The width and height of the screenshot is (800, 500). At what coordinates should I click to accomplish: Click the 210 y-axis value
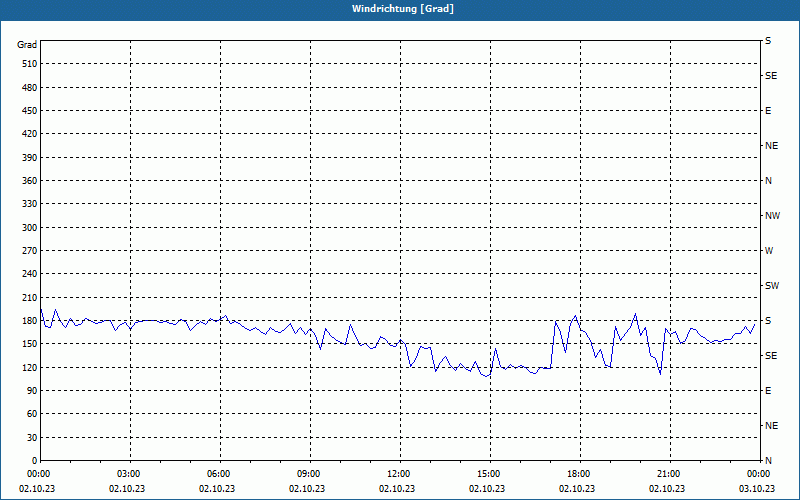[x=30, y=297]
